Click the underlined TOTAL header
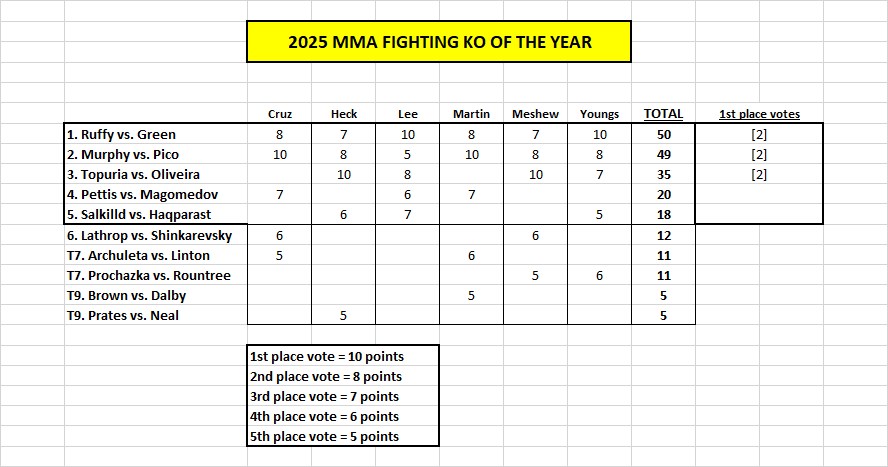888x467 pixels. (x=663, y=114)
